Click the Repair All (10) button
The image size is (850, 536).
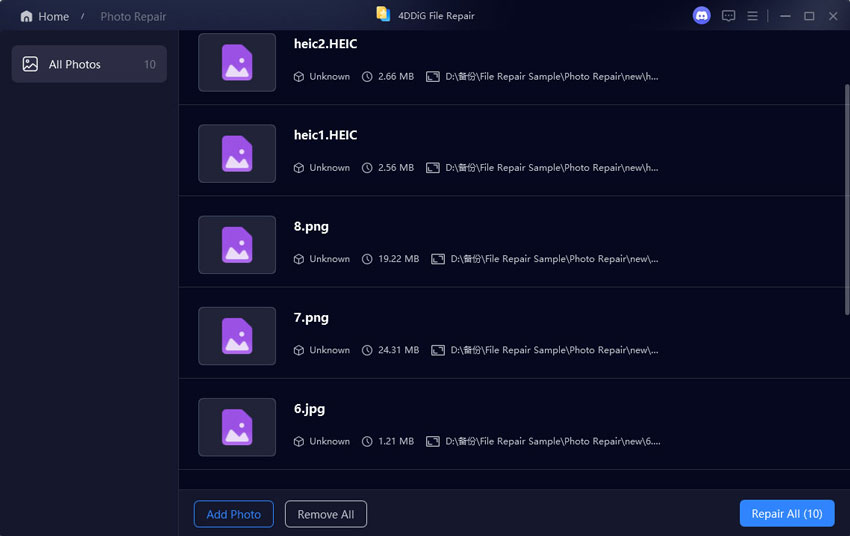[x=787, y=513]
